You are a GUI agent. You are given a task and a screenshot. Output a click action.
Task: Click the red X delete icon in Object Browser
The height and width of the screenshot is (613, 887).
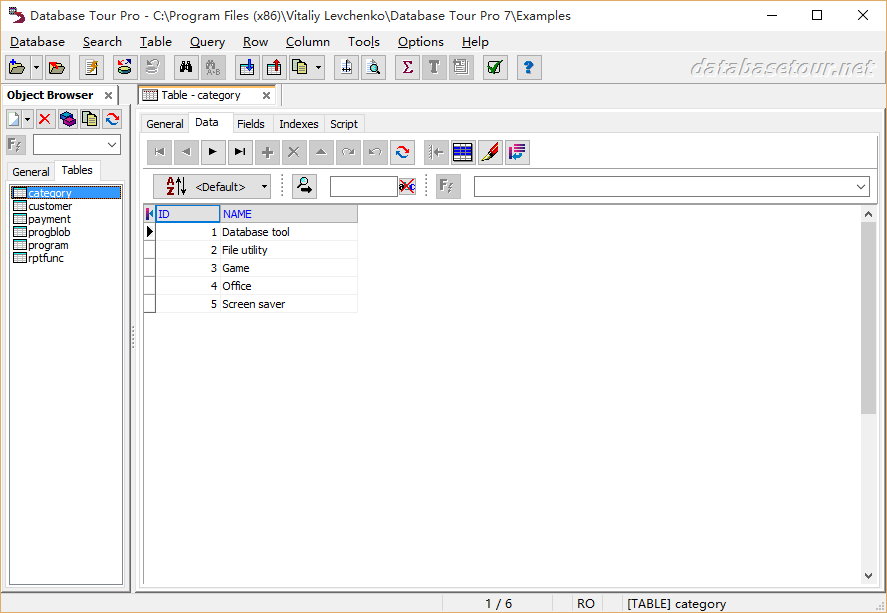[46, 119]
